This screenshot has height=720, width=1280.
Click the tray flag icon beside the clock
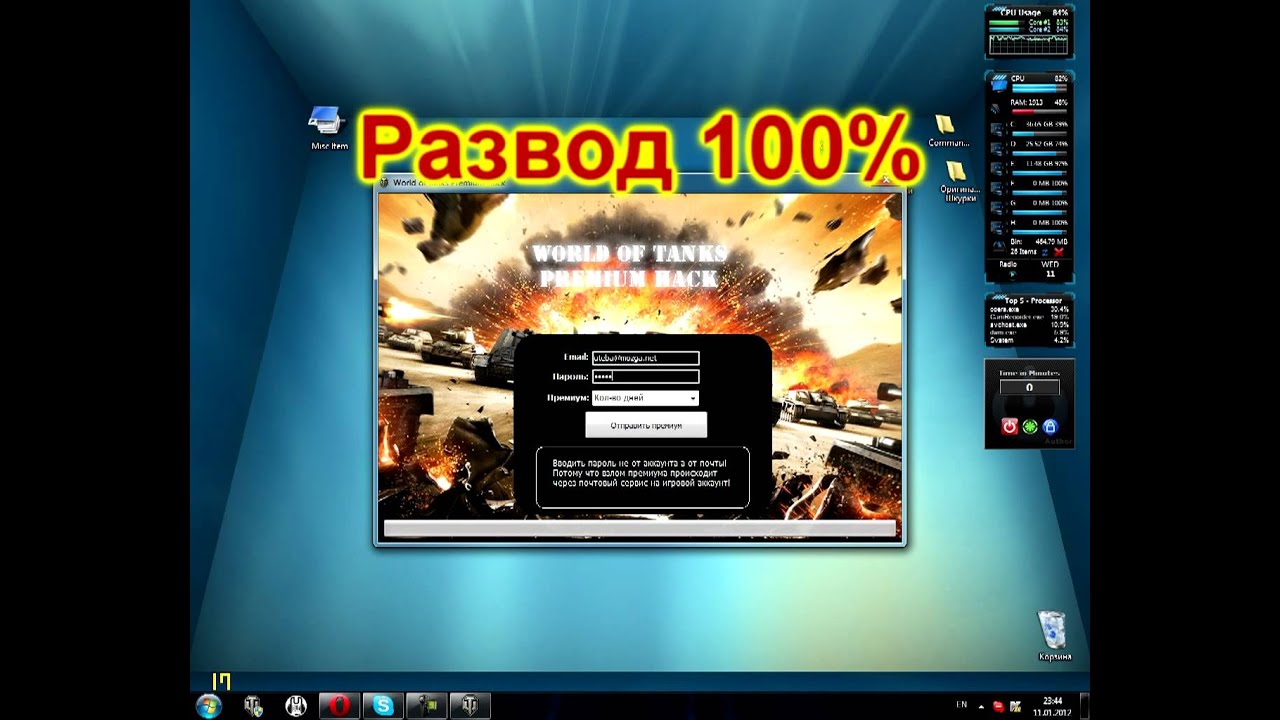1015,706
